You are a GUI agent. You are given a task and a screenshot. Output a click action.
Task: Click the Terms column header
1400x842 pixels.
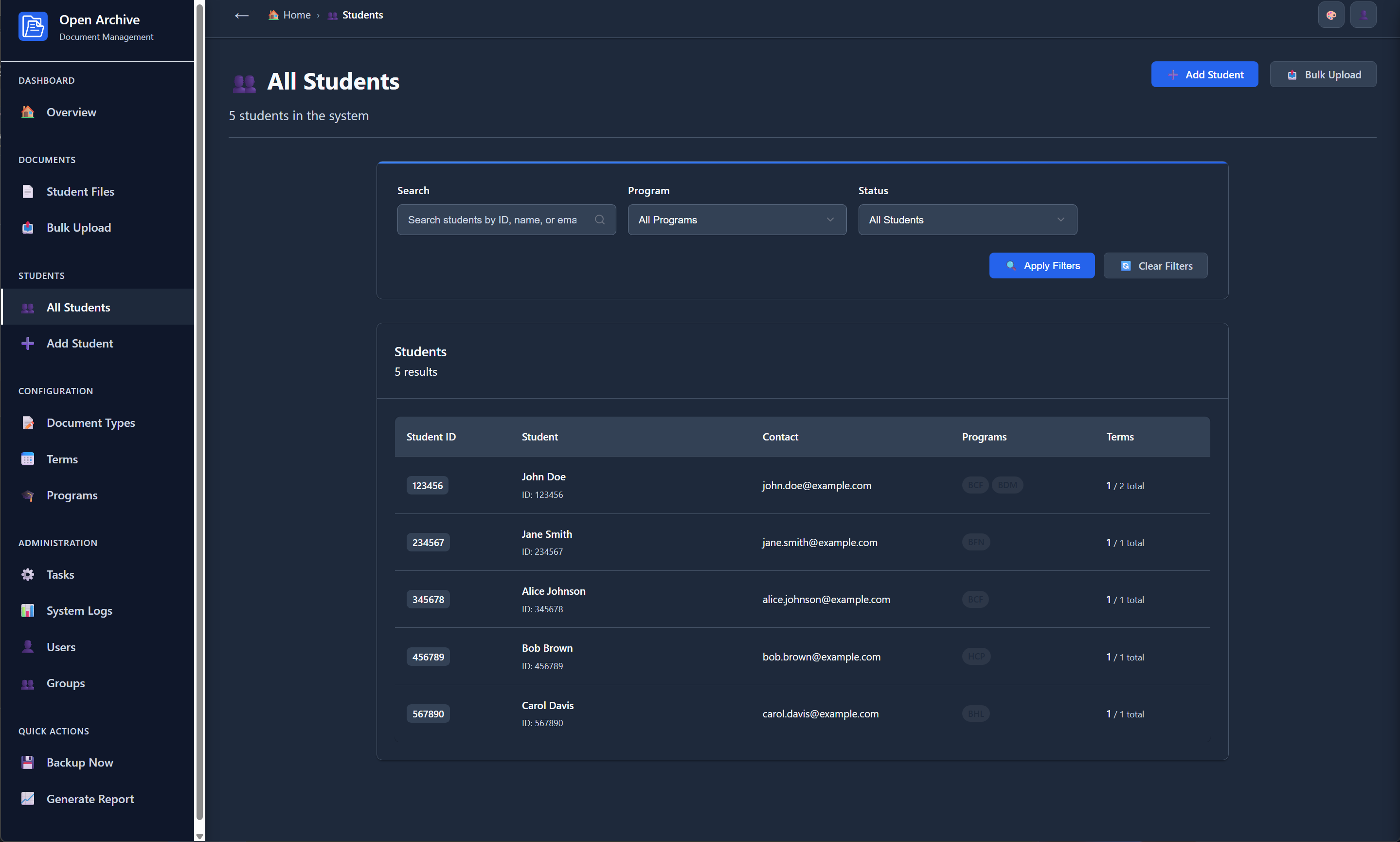pyautogui.click(x=1119, y=437)
